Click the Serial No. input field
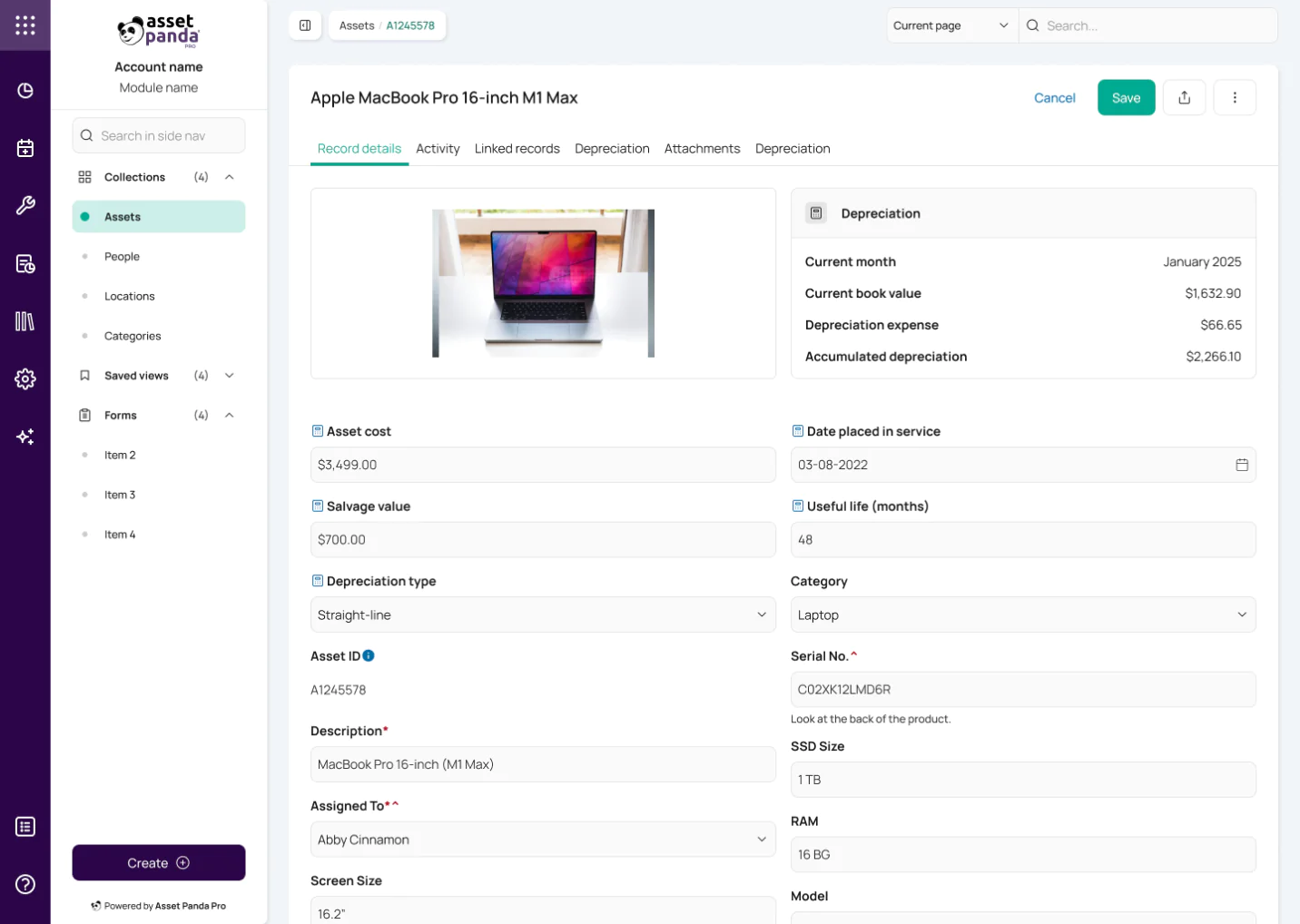This screenshot has width=1300, height=924. point(1023,690)
